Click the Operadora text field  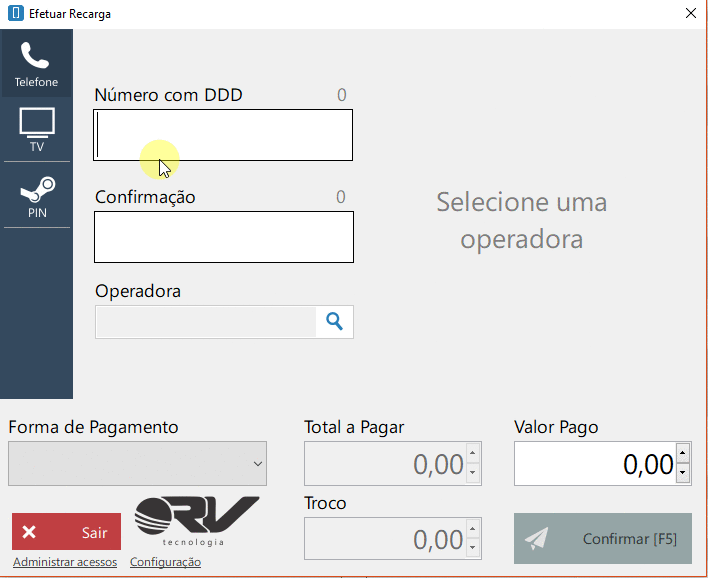(x=205, y=322)
